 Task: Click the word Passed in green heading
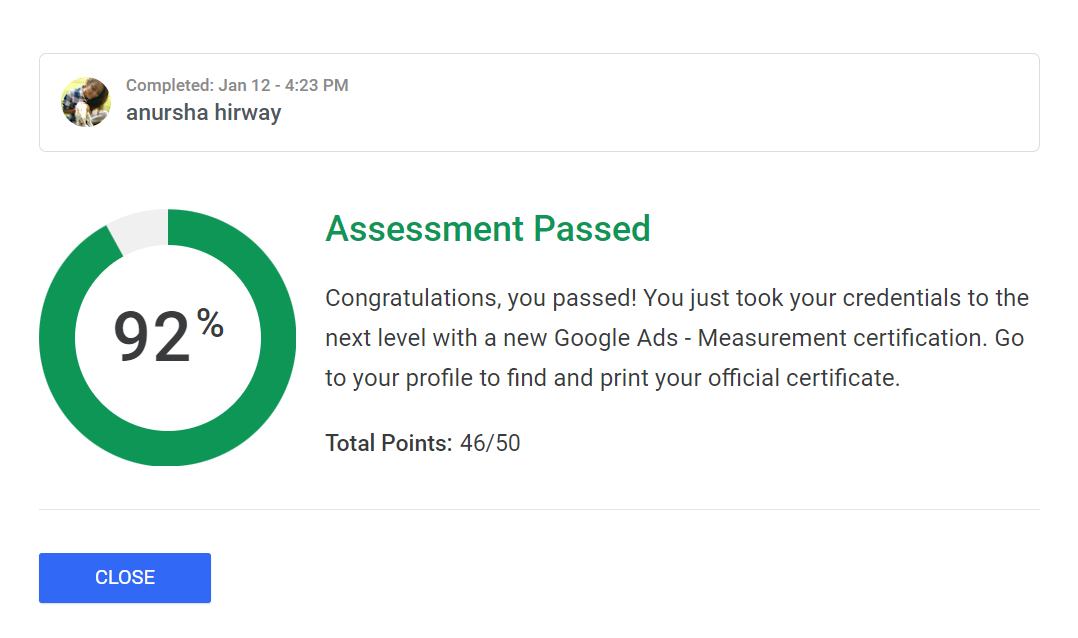coord(592,228)
